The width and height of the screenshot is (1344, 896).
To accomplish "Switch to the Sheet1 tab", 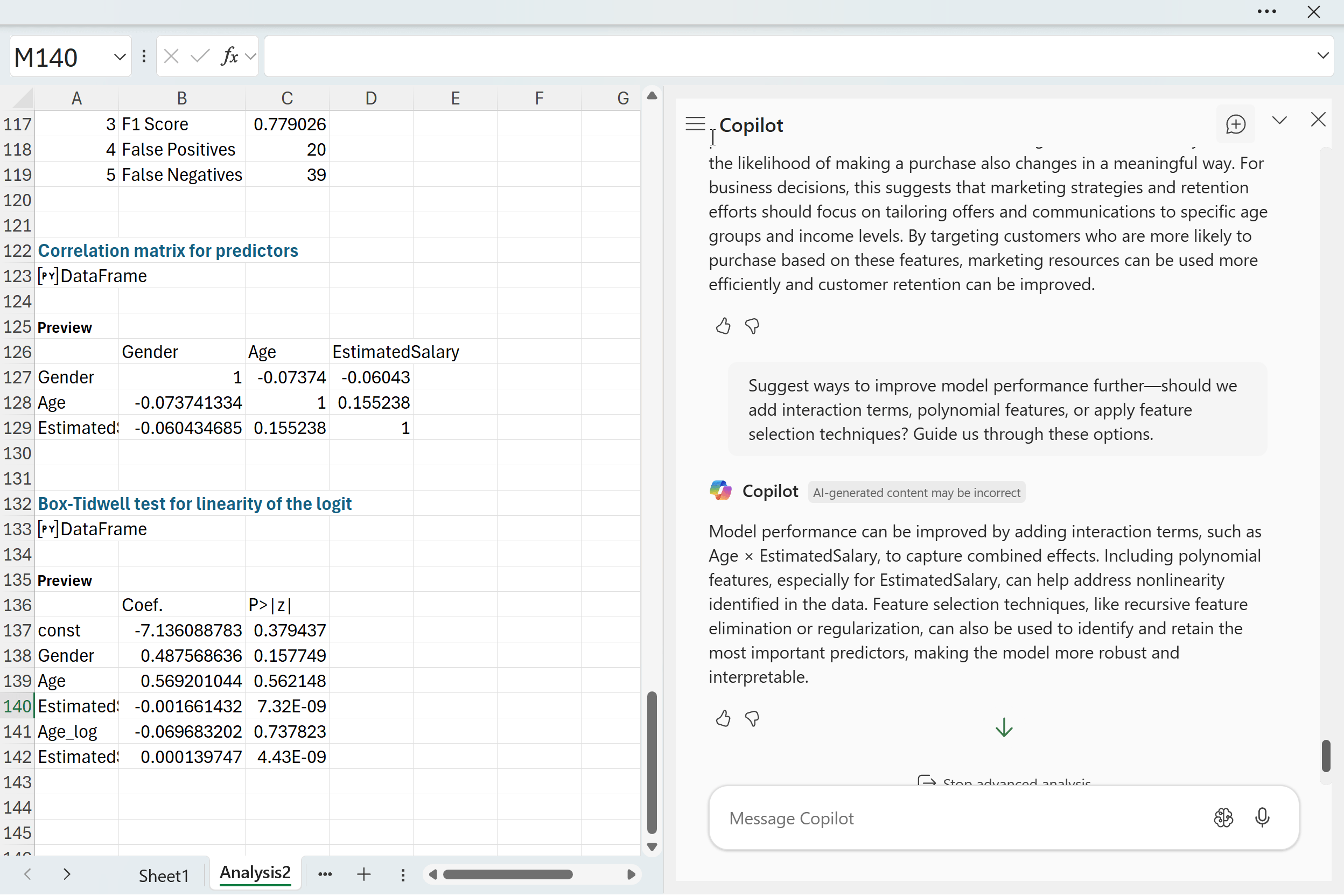I will [164, 874].
